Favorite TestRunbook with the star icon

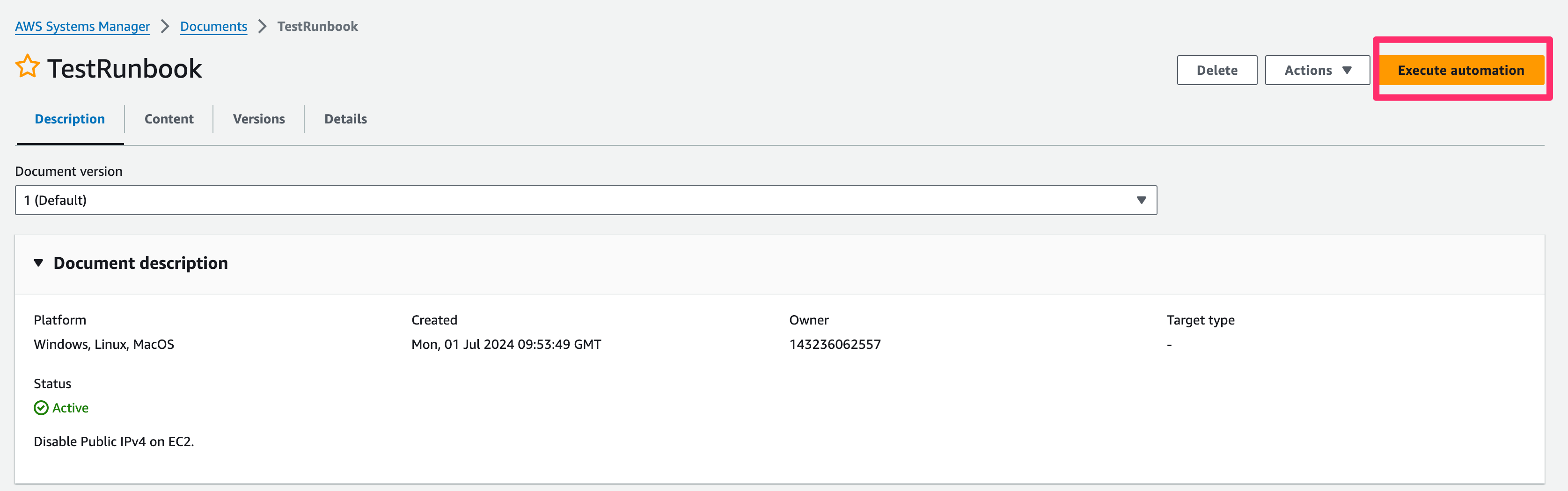click(x=28, y=66)
